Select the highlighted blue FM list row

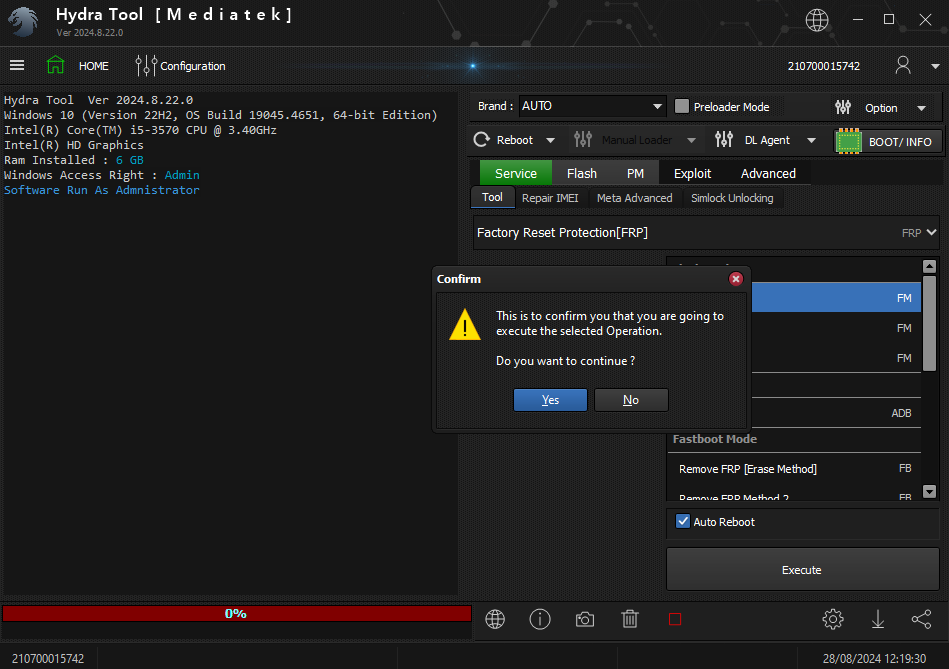836,297
